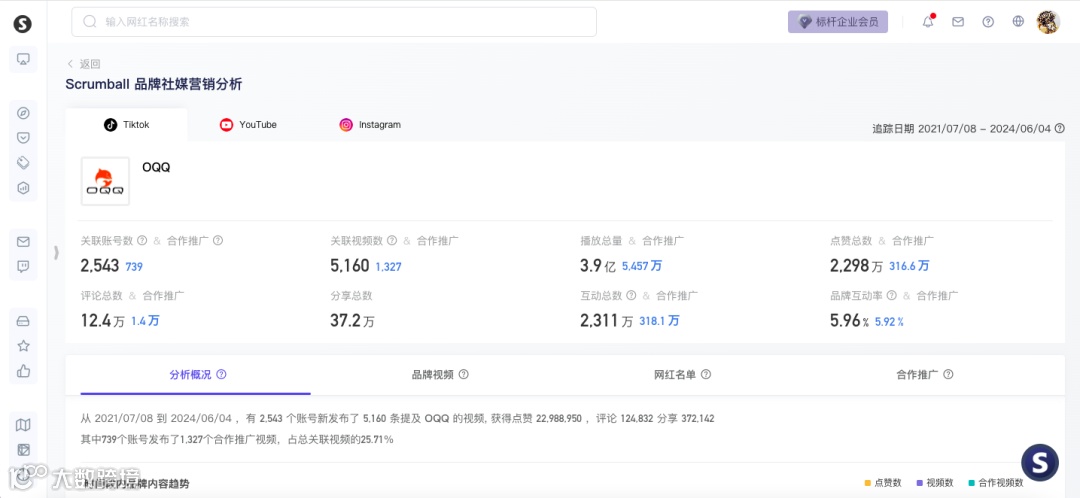Switch to the Instagram tab
Screen dimensions: 1080x498
pos(370,125)
